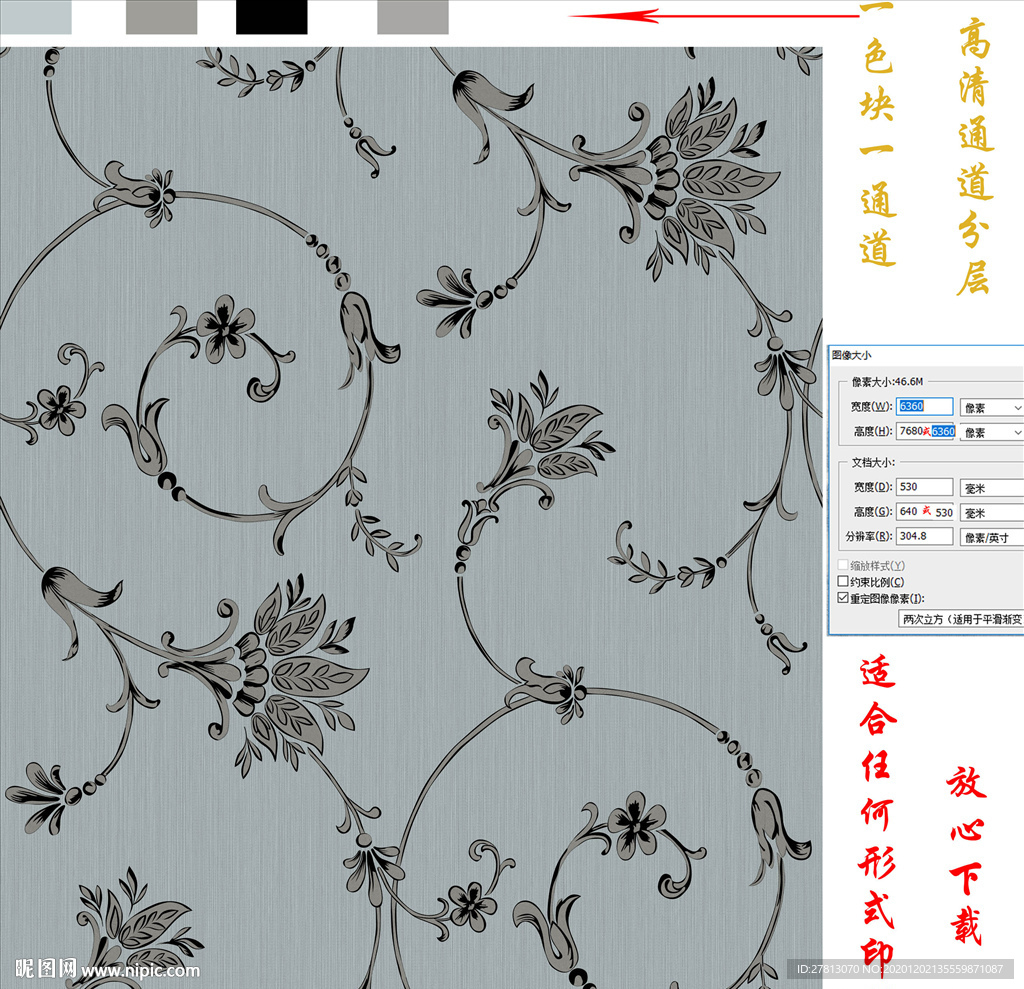Open document width unit dropdown 毫米
Viewport: 1024px width, 989px height.
pos(991,488)
